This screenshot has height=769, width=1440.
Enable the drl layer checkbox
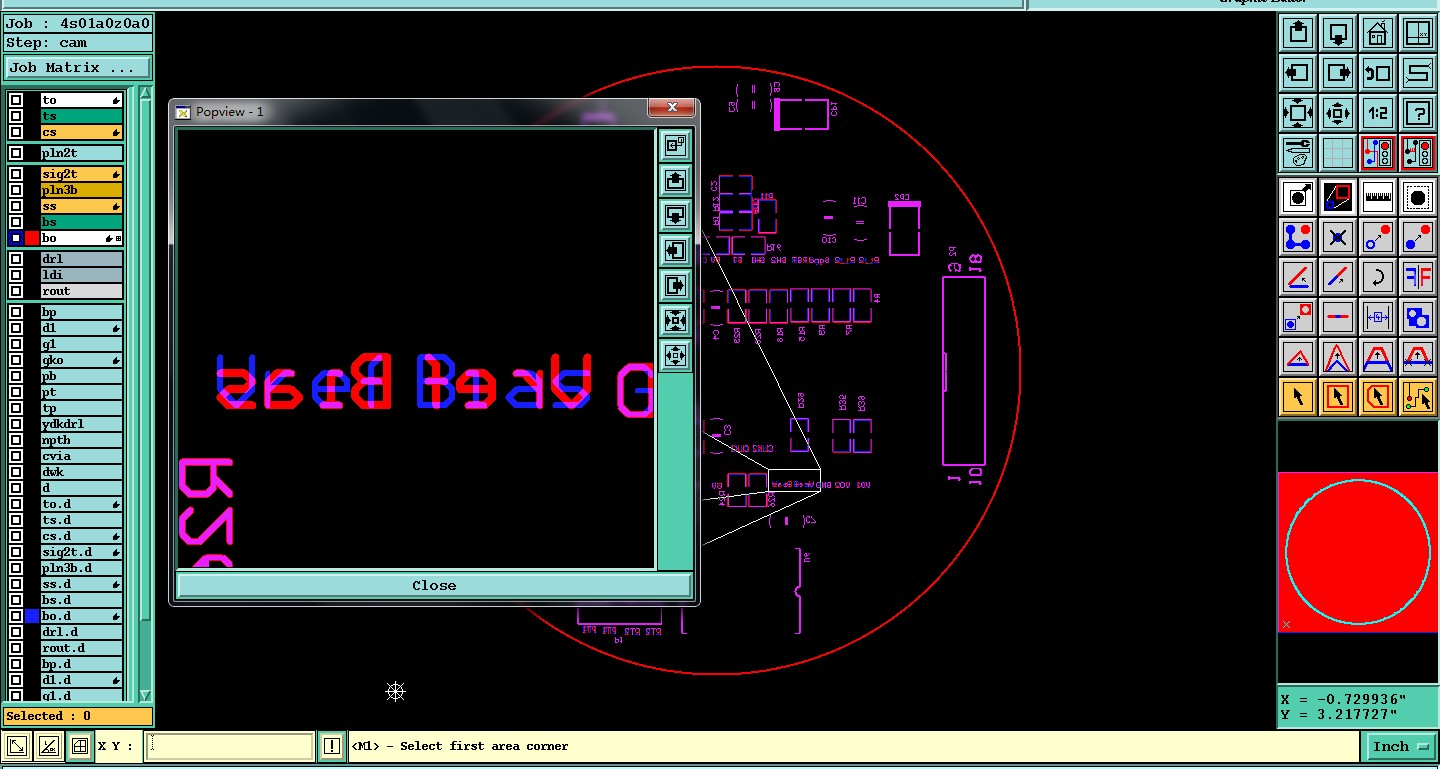pos(16,259)
